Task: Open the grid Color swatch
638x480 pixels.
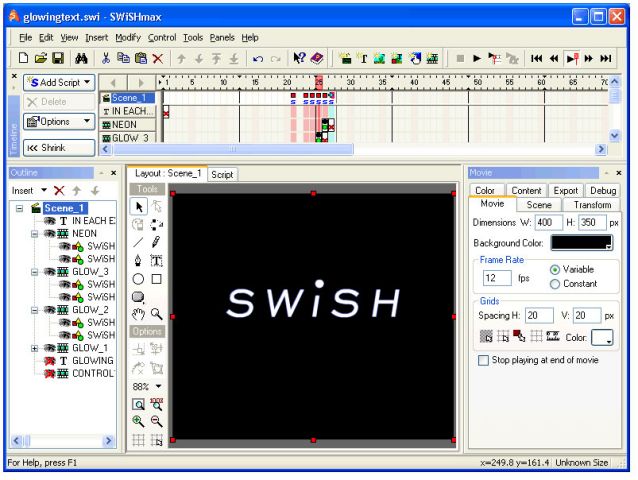Action: tap(602, 337)
